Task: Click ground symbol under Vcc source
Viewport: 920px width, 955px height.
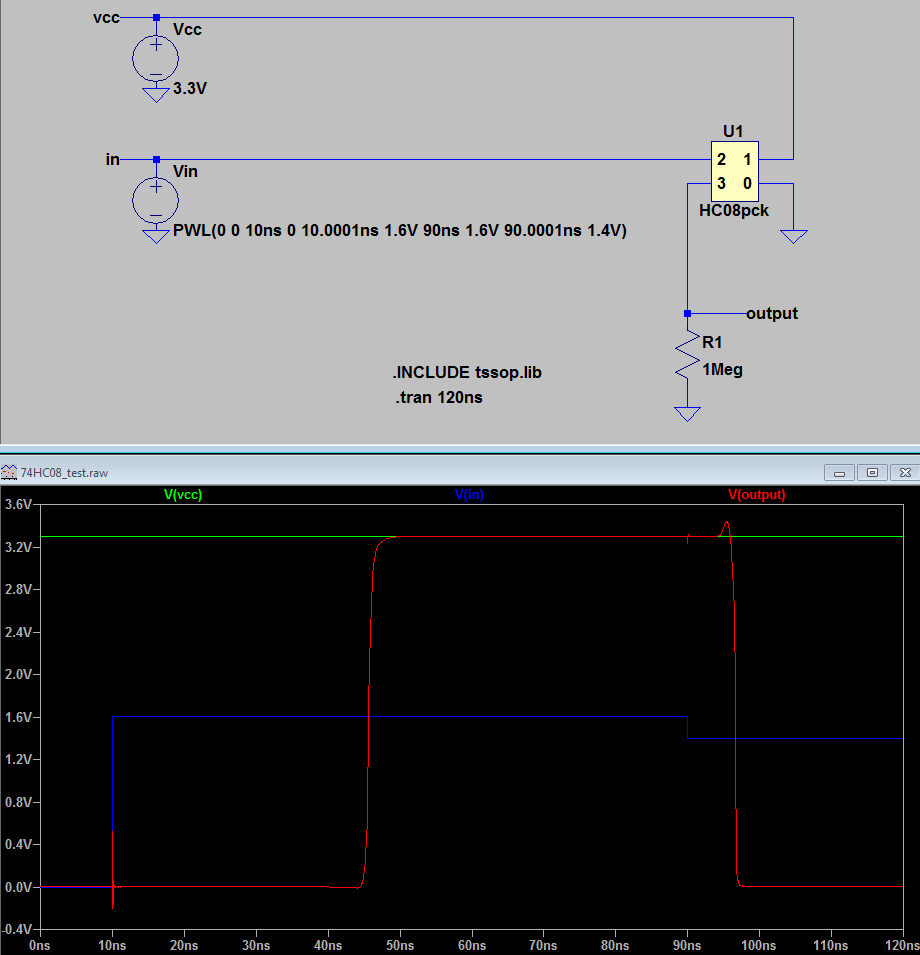Action: tap(156, 95)
